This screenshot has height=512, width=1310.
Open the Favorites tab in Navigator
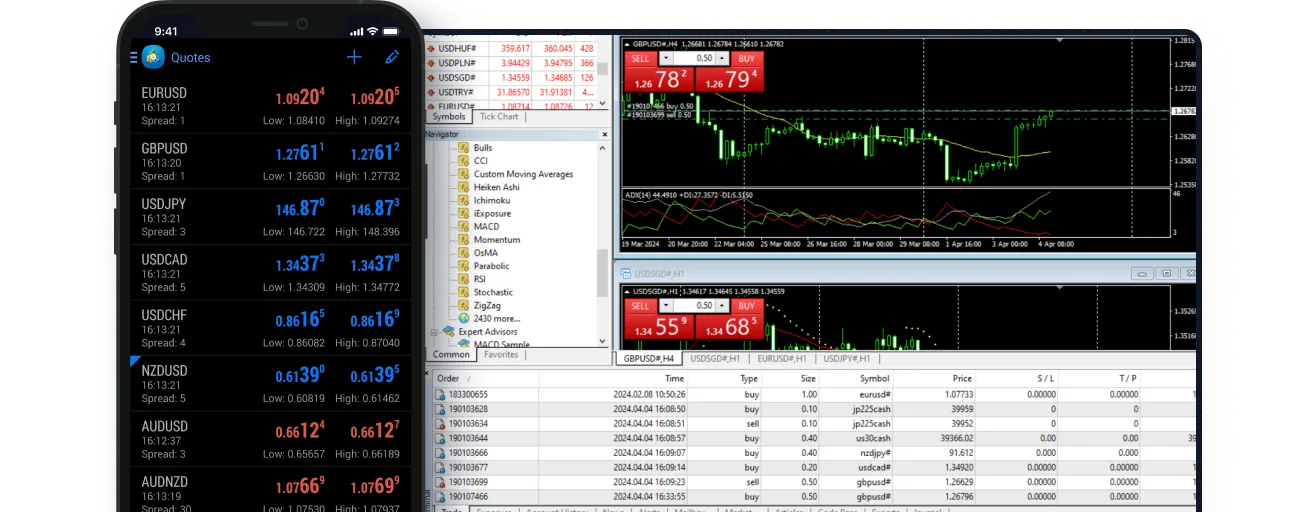(501, 355)
